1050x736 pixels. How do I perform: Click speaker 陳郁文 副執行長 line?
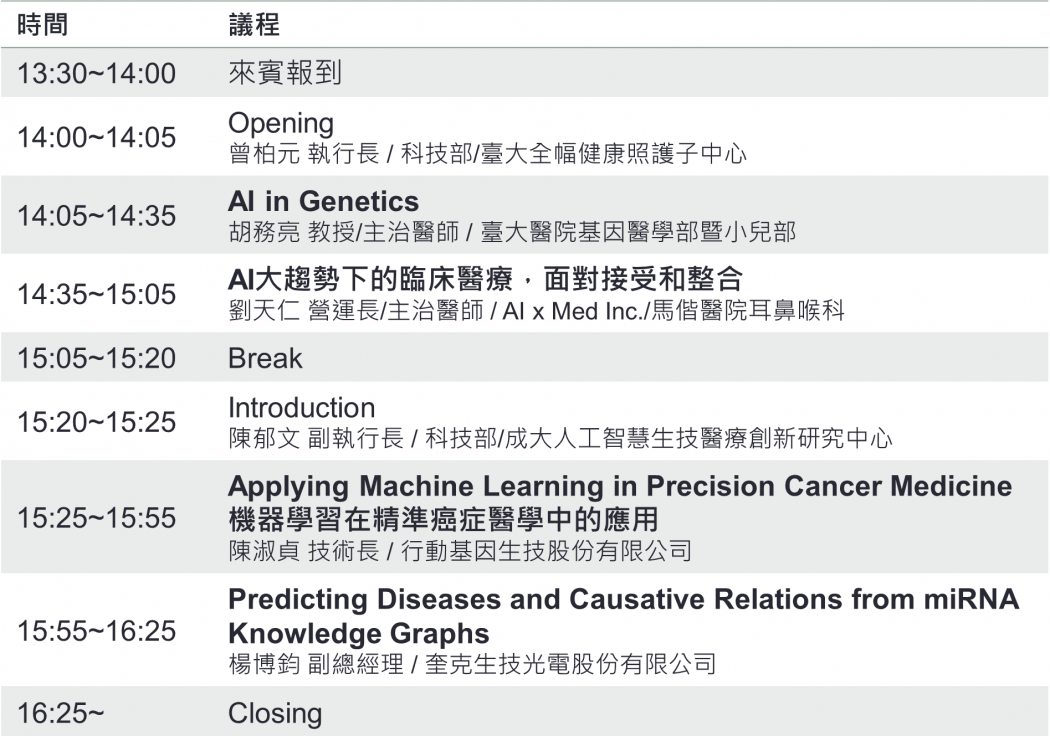(x=560, y=439)
